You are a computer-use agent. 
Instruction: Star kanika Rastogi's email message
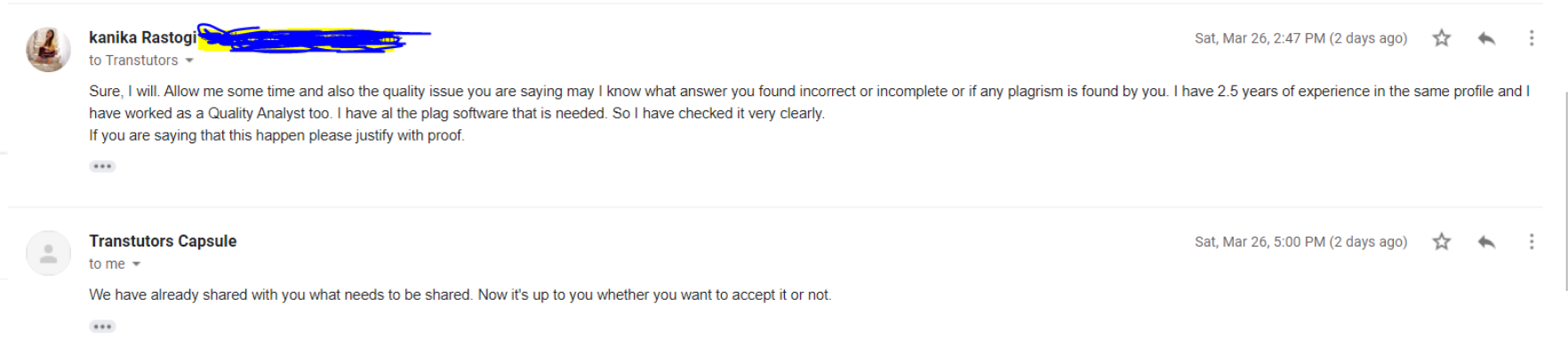tap(1442, 38)
